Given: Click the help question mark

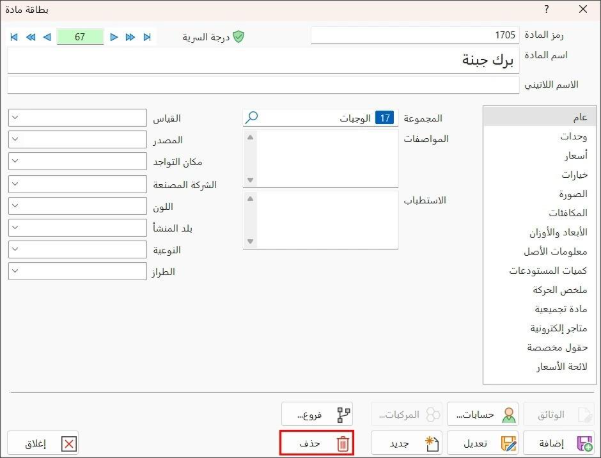Looking at the screenshot, I should pos(547,9).
